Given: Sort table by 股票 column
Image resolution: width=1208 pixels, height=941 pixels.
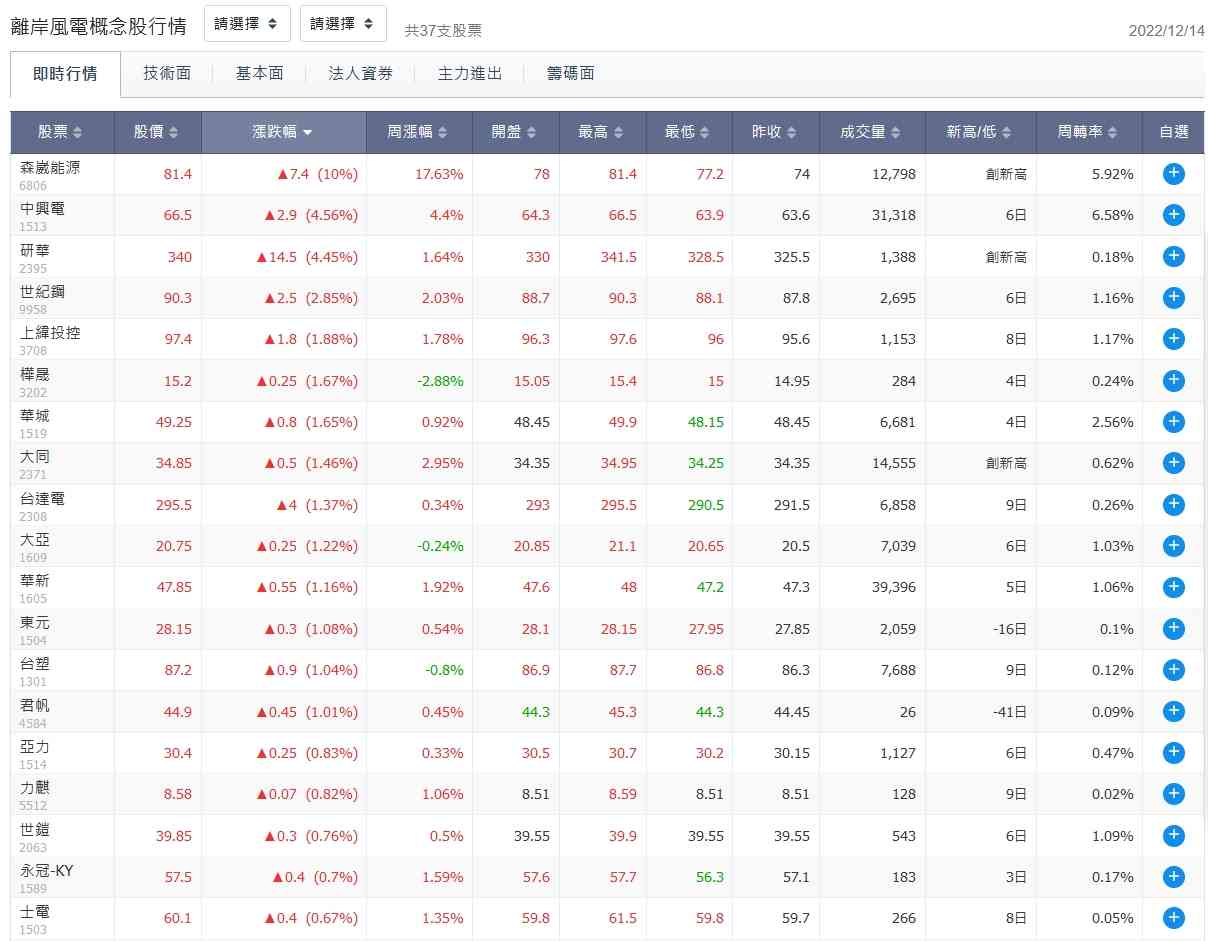Looking at the screenshot, I should (62, 132).
